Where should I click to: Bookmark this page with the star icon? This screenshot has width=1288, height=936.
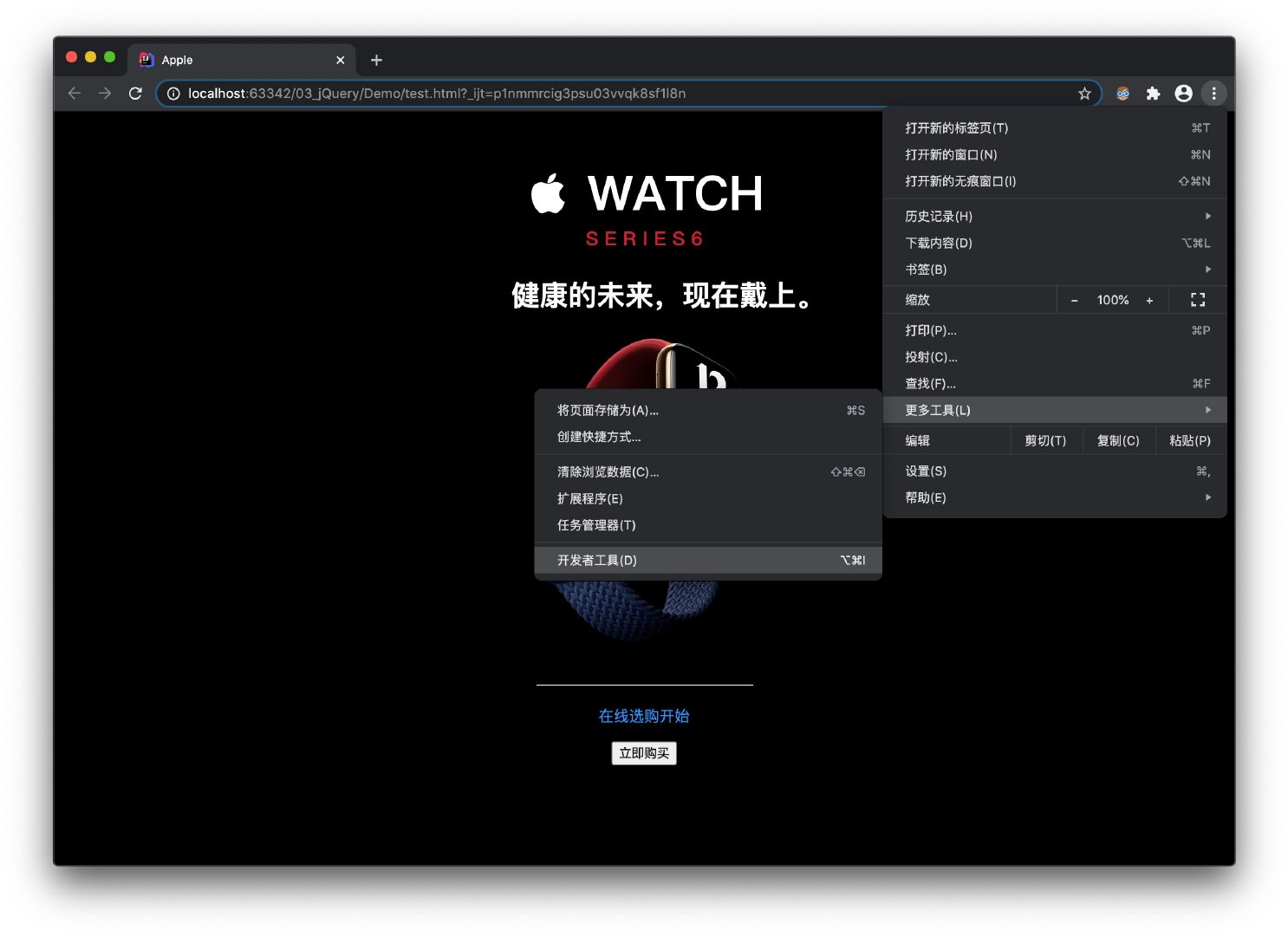1084,94
